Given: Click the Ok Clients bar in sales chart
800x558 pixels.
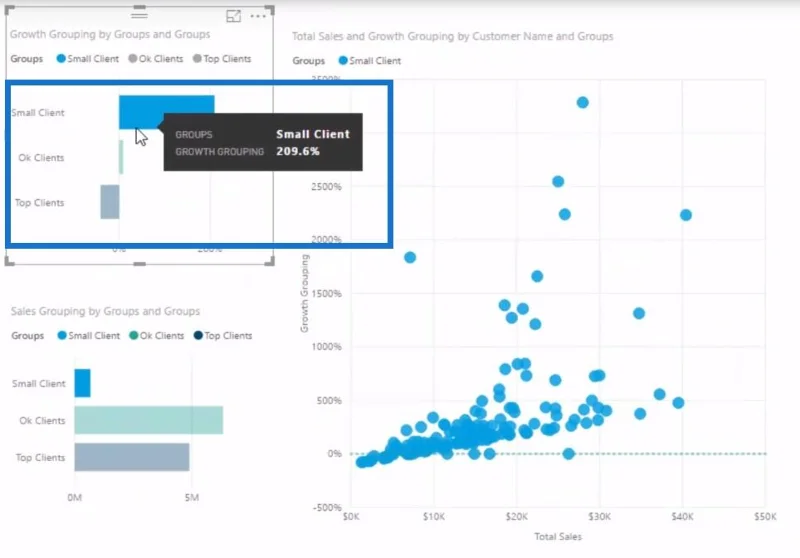Looking at the screenshot, I should [148, 420].
